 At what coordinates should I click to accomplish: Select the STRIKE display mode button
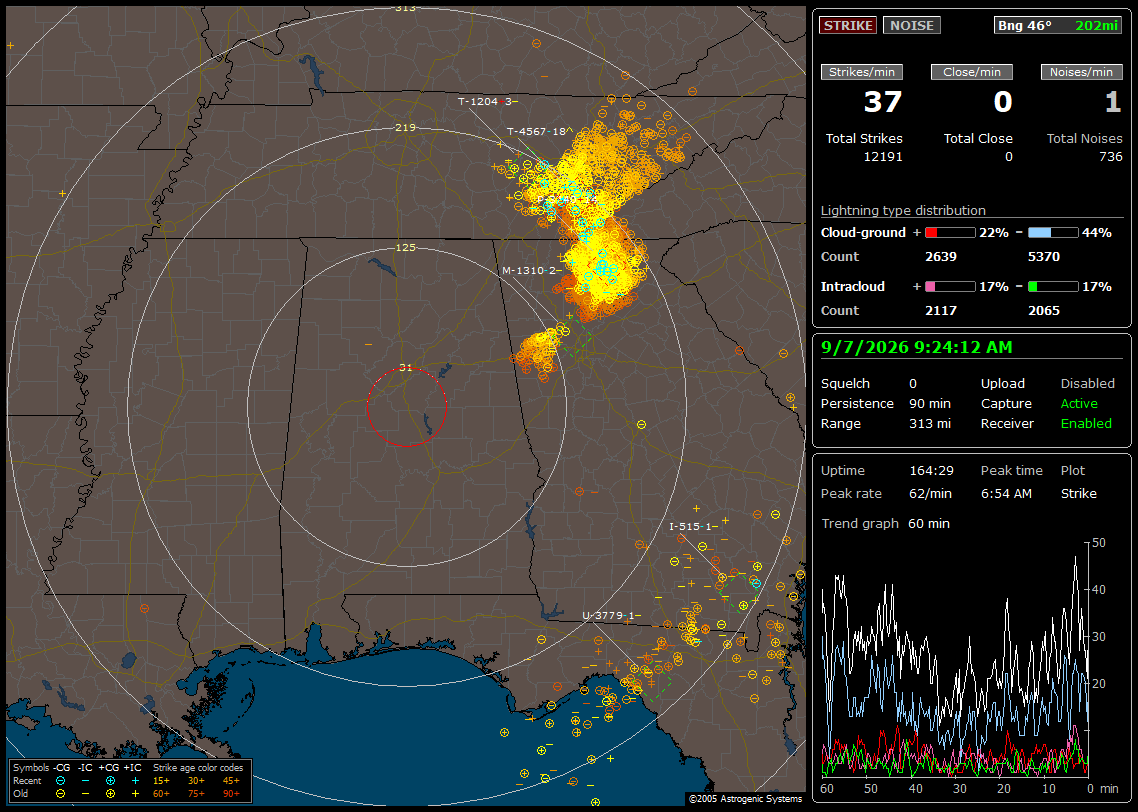pyautogui.click(x=848, y=25)
